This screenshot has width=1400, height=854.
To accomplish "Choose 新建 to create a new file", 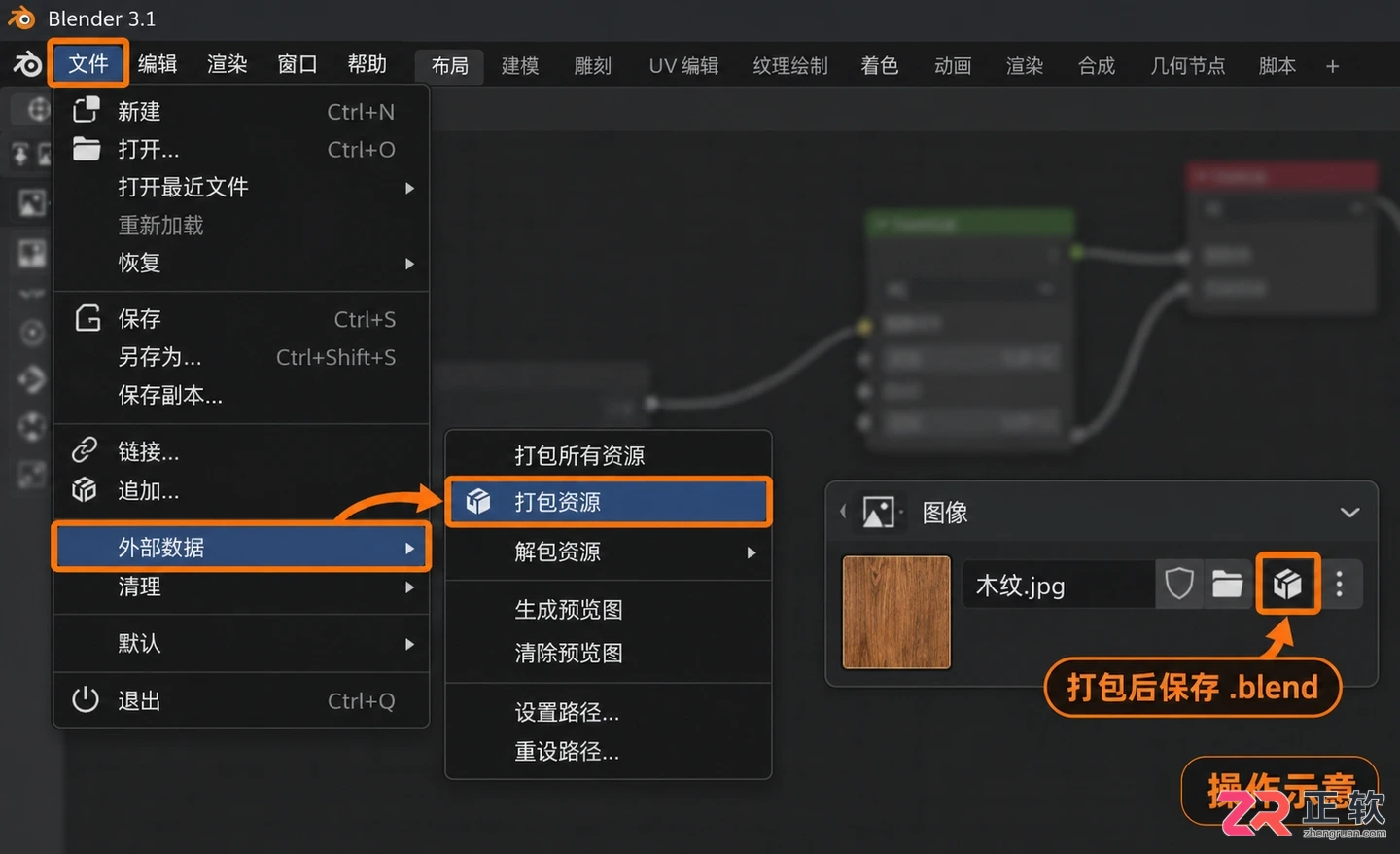I will [241, 112].
